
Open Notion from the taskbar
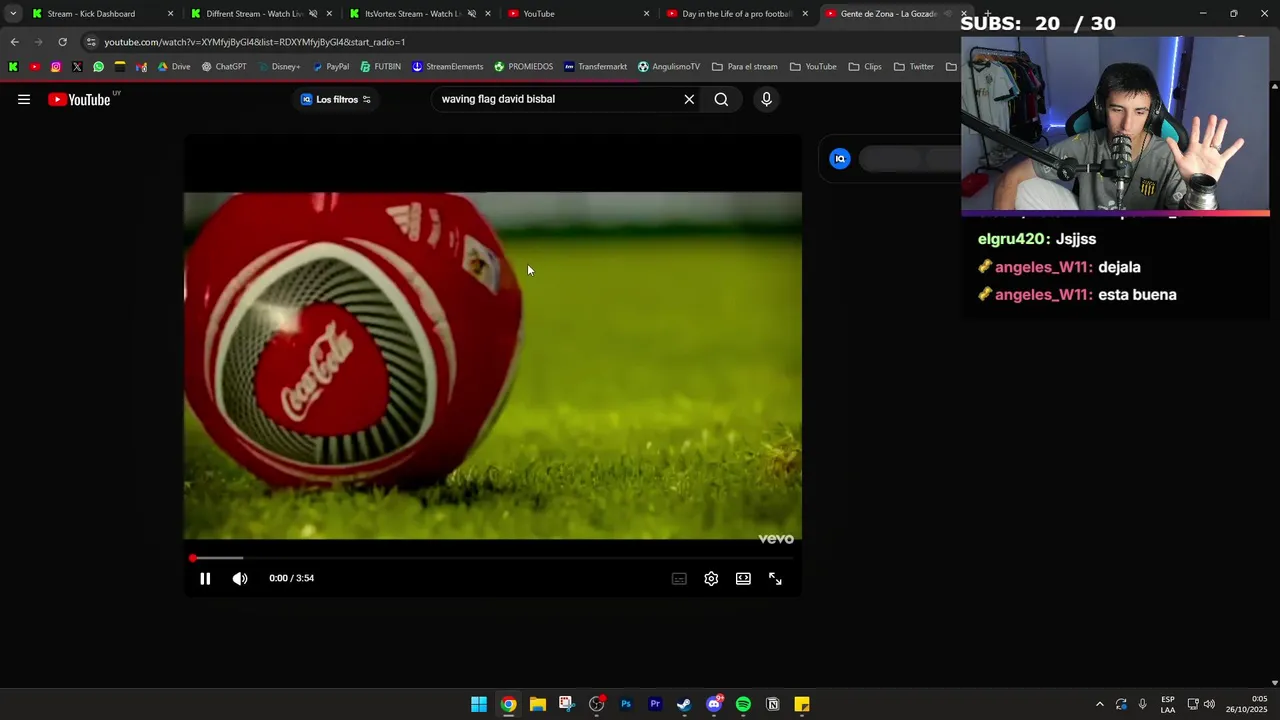coord(772,704)
